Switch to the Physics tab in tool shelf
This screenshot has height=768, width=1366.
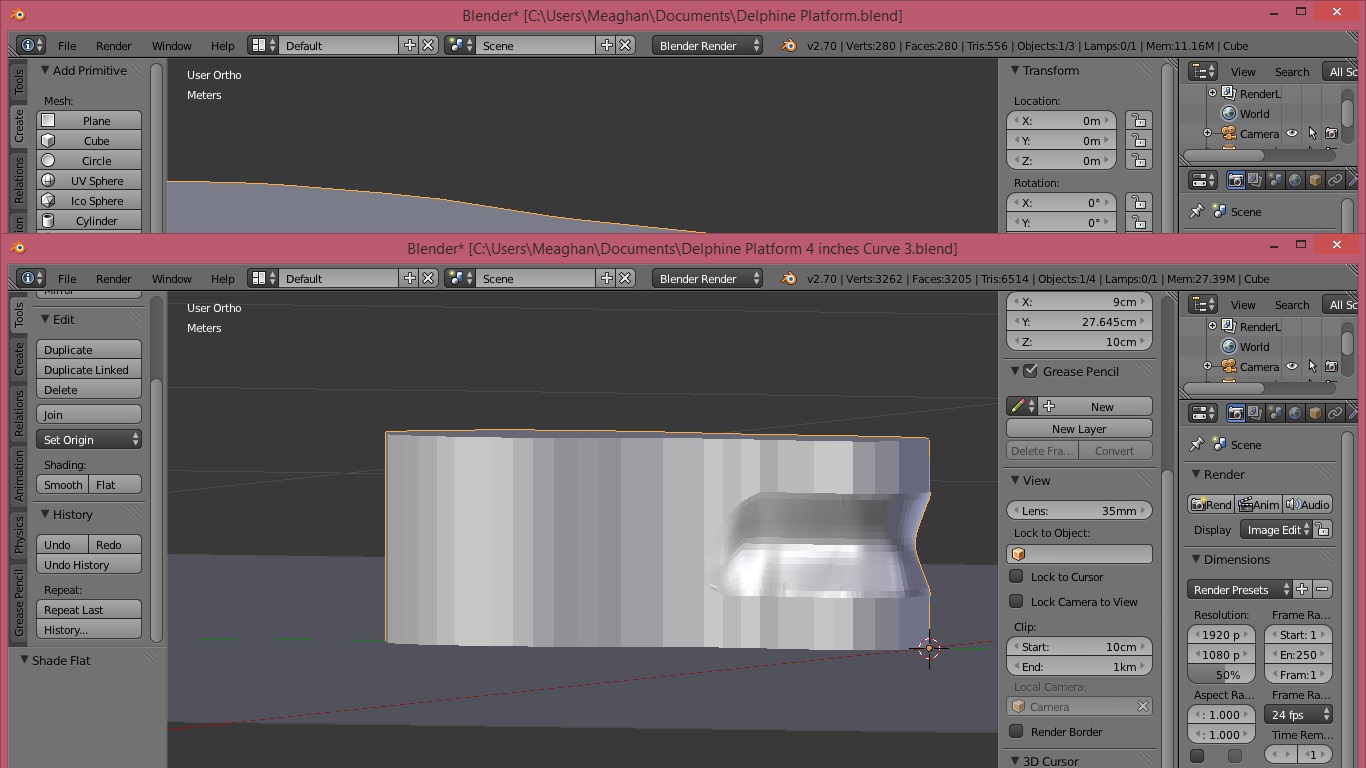pos(19,535)
